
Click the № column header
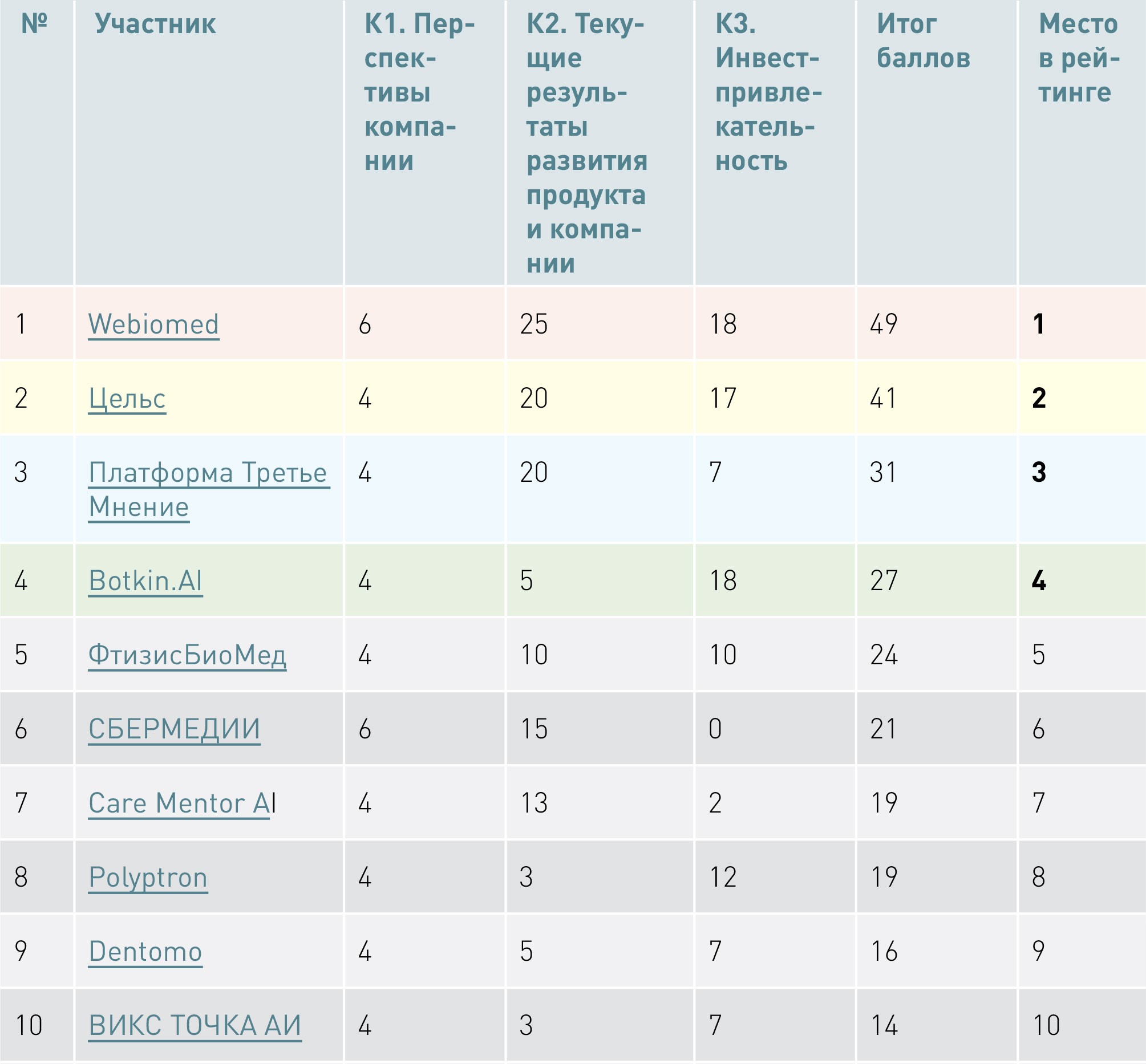point(34,24)
